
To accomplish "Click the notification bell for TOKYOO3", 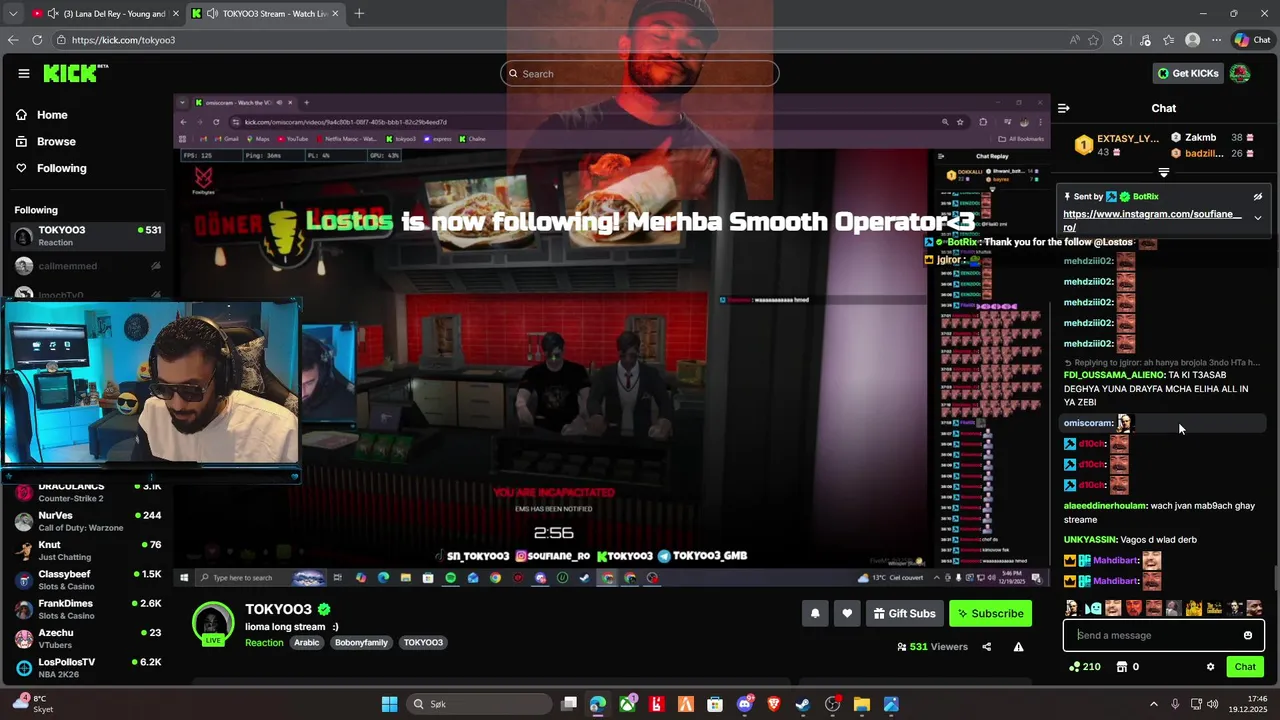I will point(815,613).
